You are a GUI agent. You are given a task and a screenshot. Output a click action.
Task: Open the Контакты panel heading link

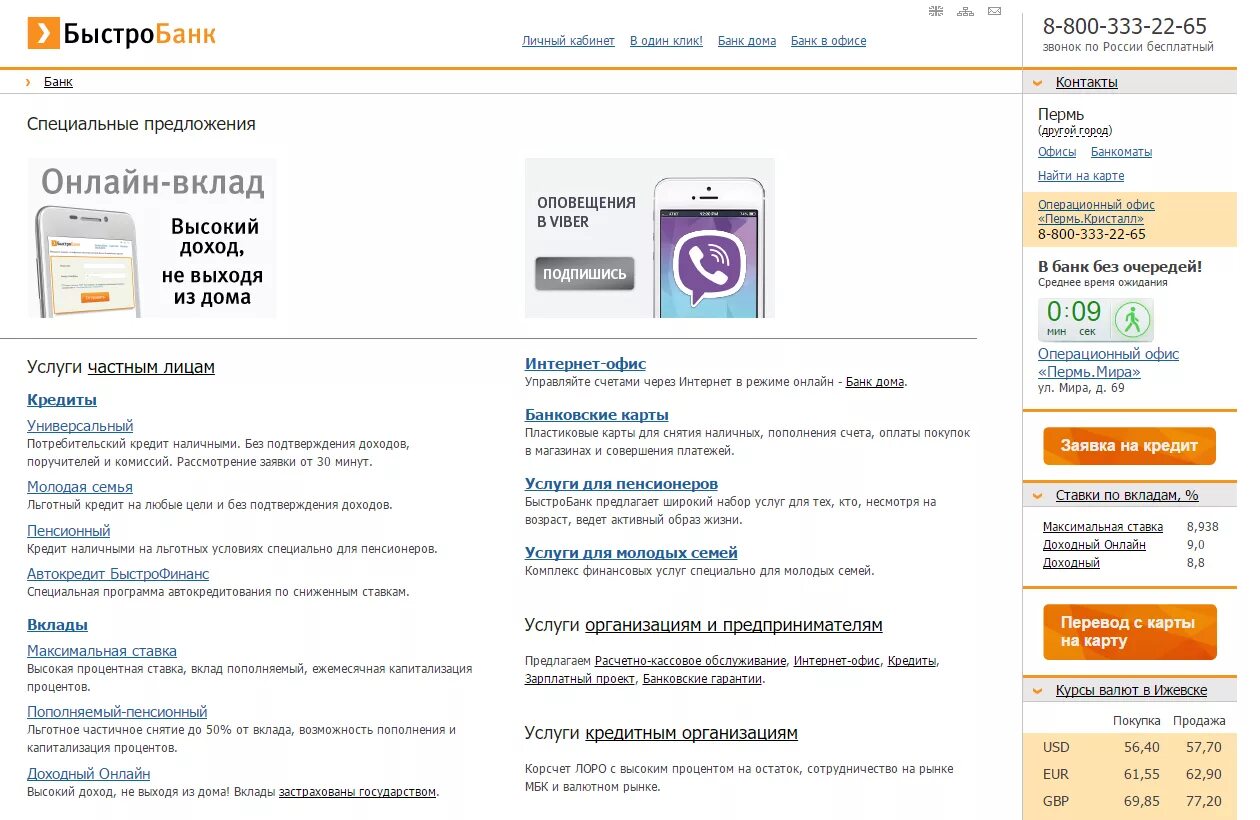pos(1087,82)
